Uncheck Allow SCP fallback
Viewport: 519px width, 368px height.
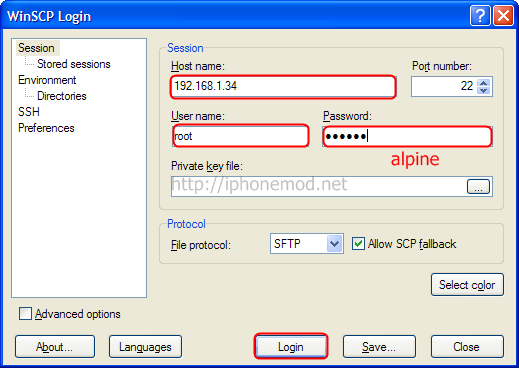(358, 244)
